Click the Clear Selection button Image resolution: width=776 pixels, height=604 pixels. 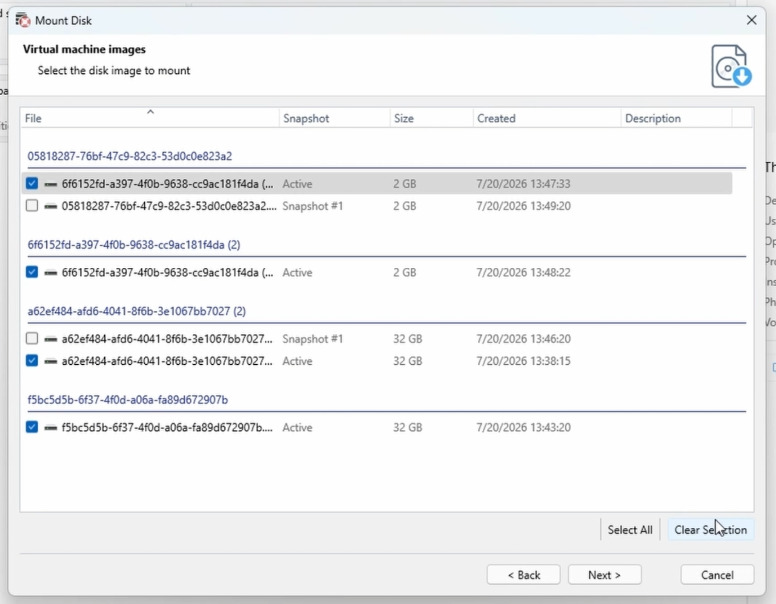711,530
